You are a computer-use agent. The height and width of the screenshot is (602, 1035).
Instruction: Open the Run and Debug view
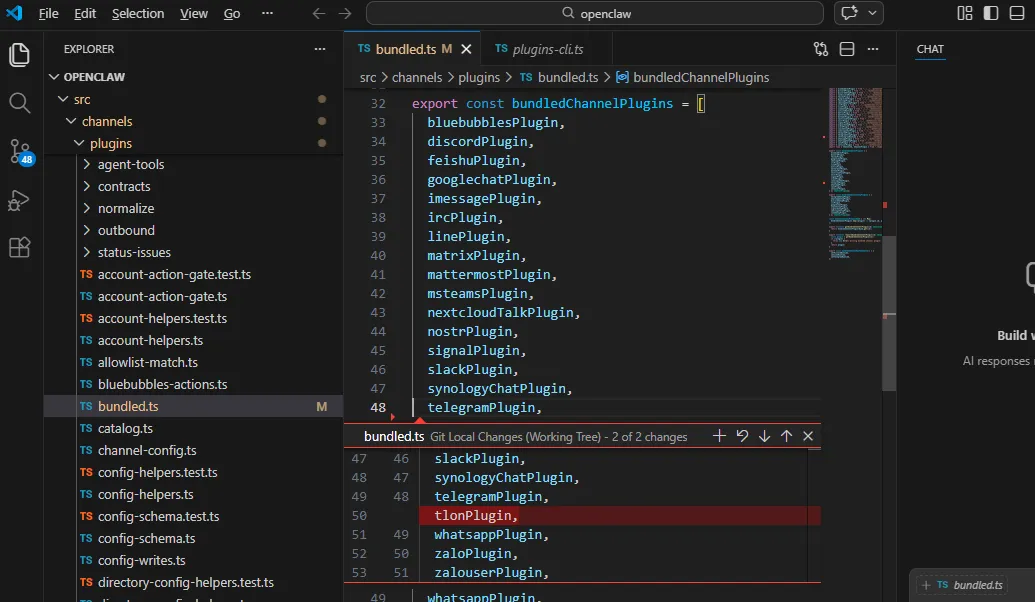point(20,200)
